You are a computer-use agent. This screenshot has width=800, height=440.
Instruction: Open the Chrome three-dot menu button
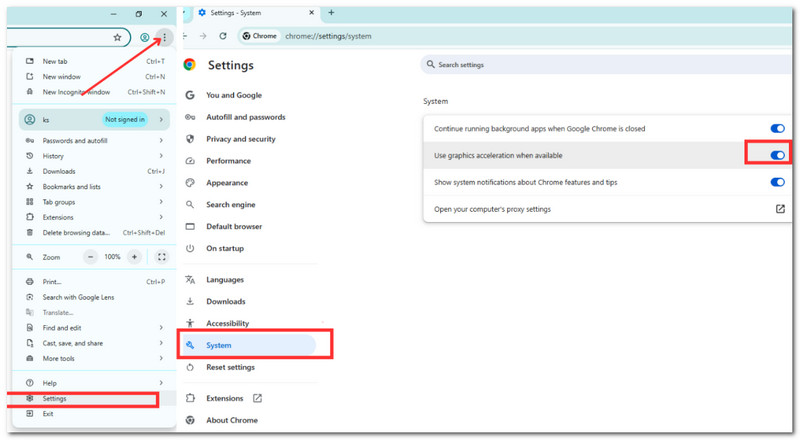(164, 37)
